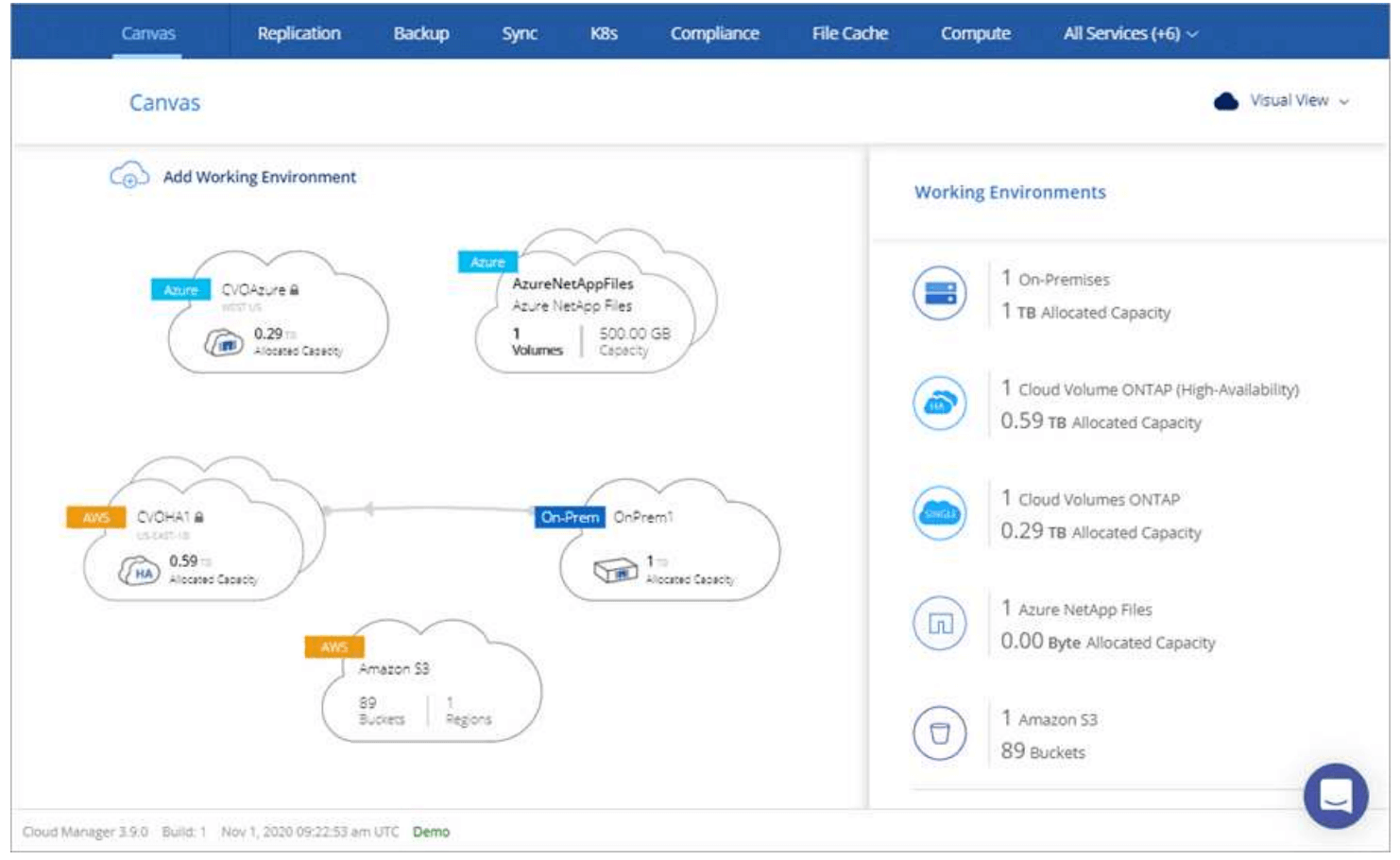
Task: Select the OnPrem1 working environment cloud
Action: [671, 539]
